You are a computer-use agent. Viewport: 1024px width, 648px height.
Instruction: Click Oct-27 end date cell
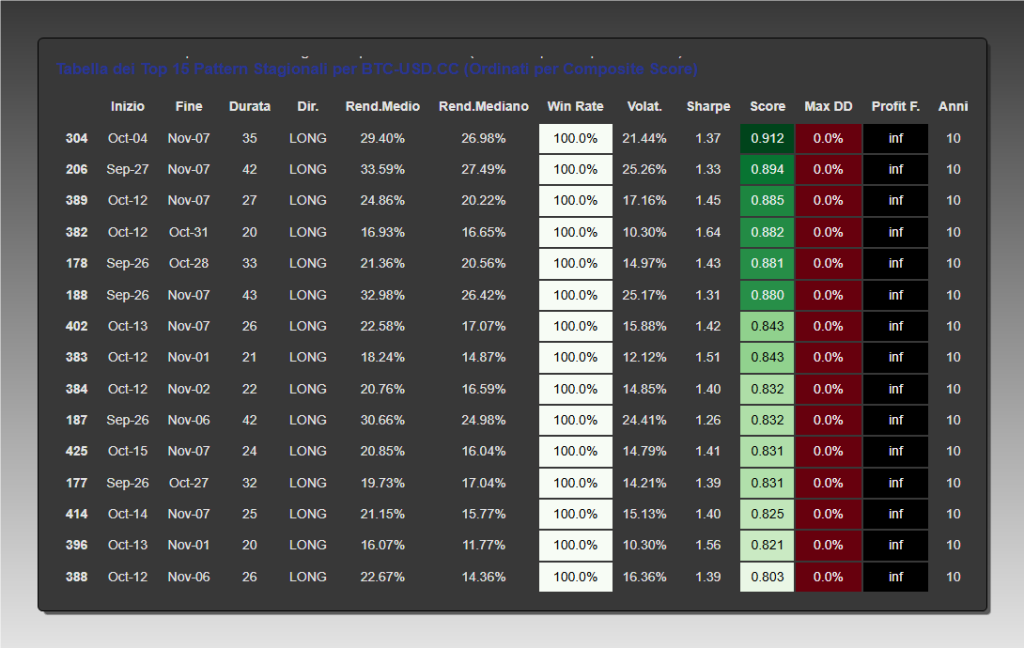pos(189,483)
